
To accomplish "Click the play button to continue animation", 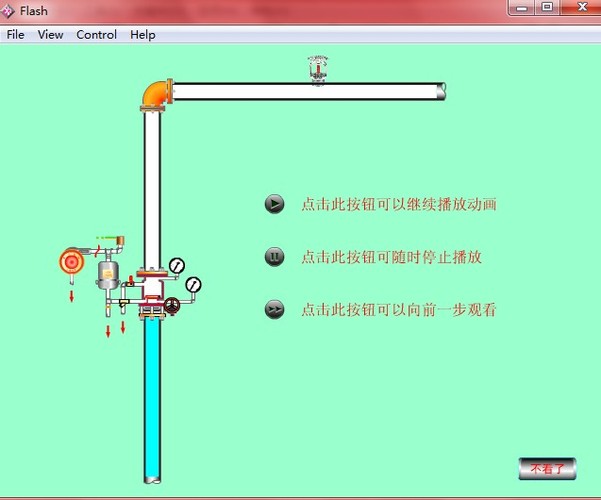I will click(x=274, y=204).
